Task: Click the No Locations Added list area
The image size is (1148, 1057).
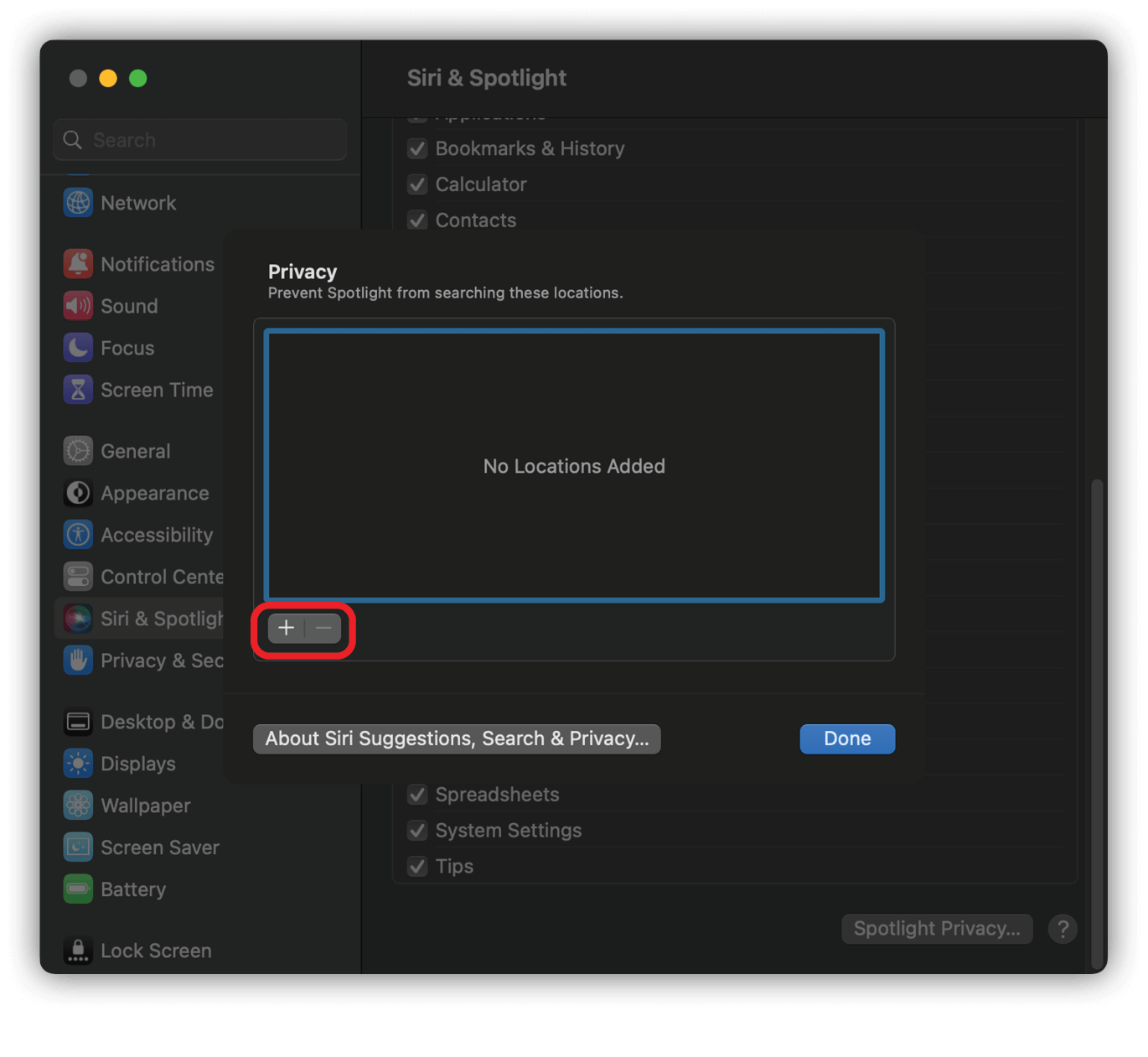Action: pyautogui.click(x=574, y=466)
